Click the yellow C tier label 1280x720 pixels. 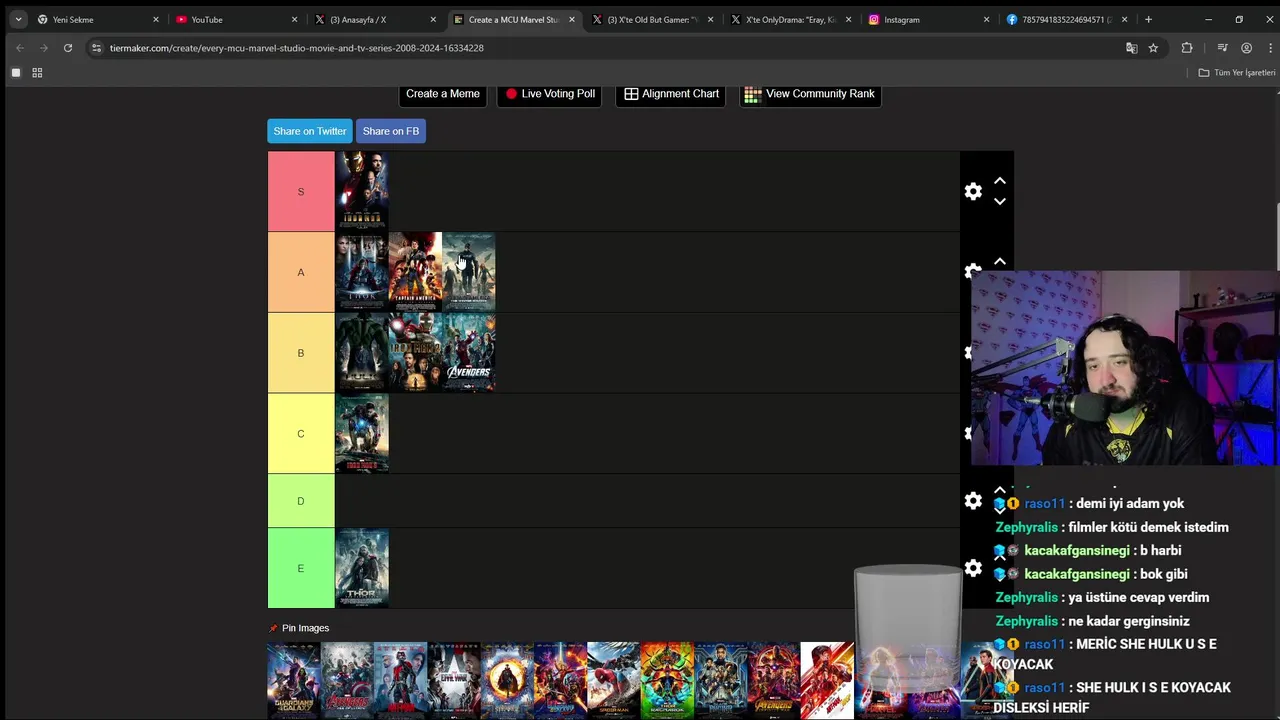click(x=301, y=433)
